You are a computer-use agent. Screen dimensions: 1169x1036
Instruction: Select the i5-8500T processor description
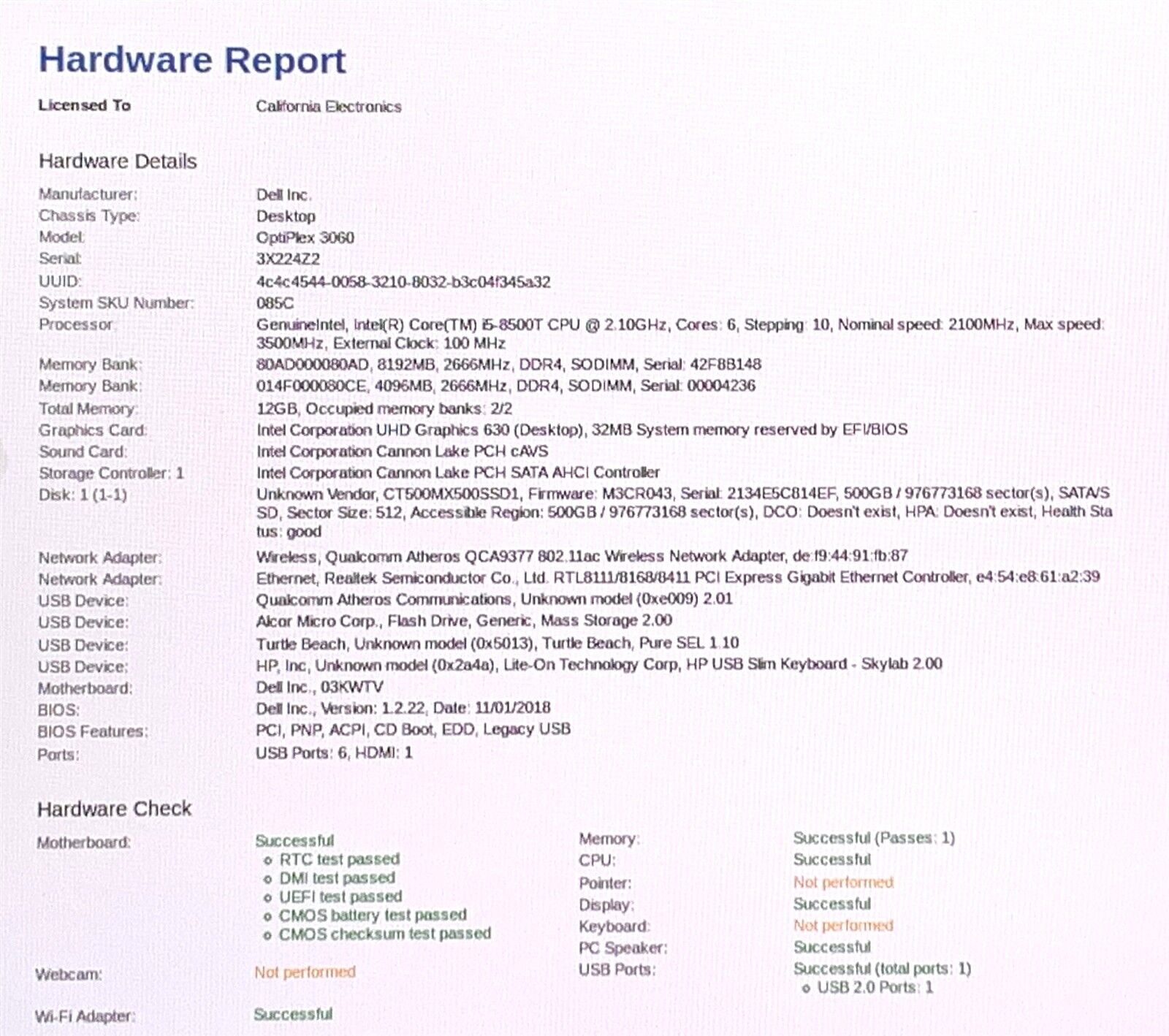click(681, 334)
